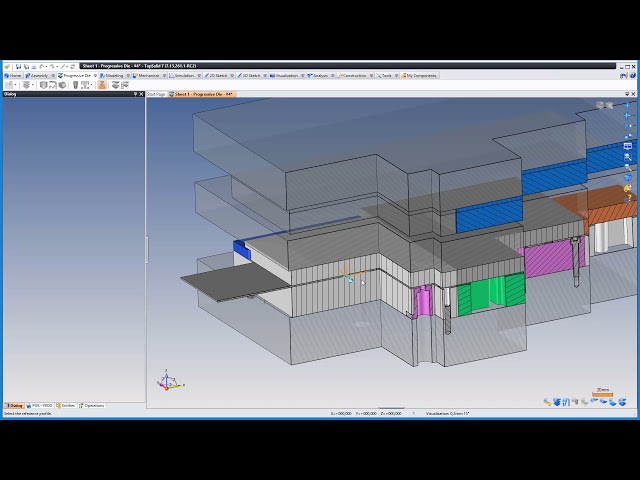Open the Home ribbon tab
Image resolution: width=640 pixels, height=480 pixels.
pos(14,75)
